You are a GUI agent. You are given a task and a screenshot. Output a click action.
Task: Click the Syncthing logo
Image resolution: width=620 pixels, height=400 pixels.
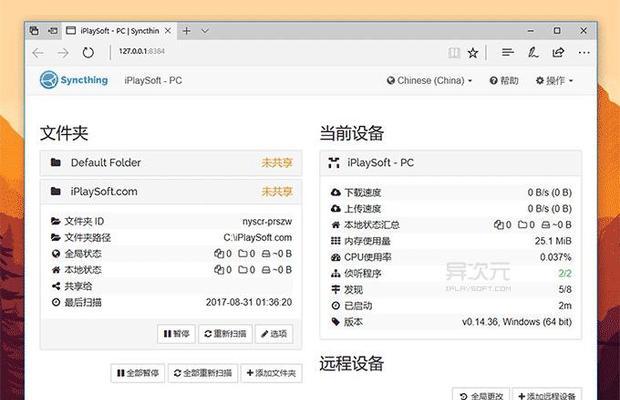point(74,80)
